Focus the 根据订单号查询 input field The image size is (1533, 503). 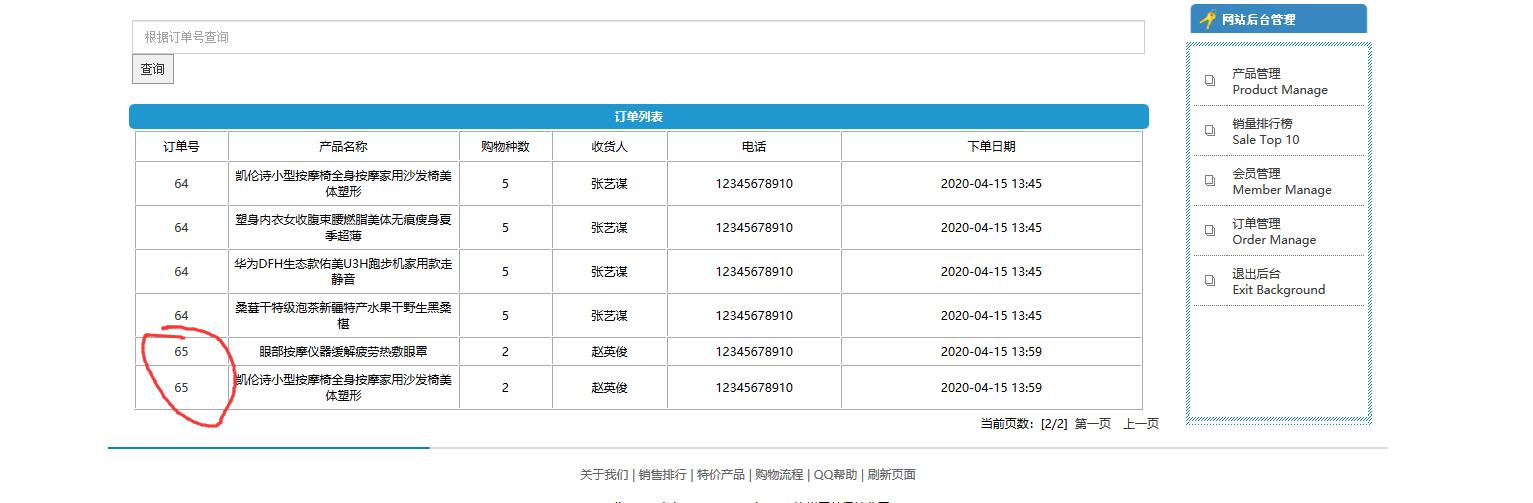tap(638, 37)
